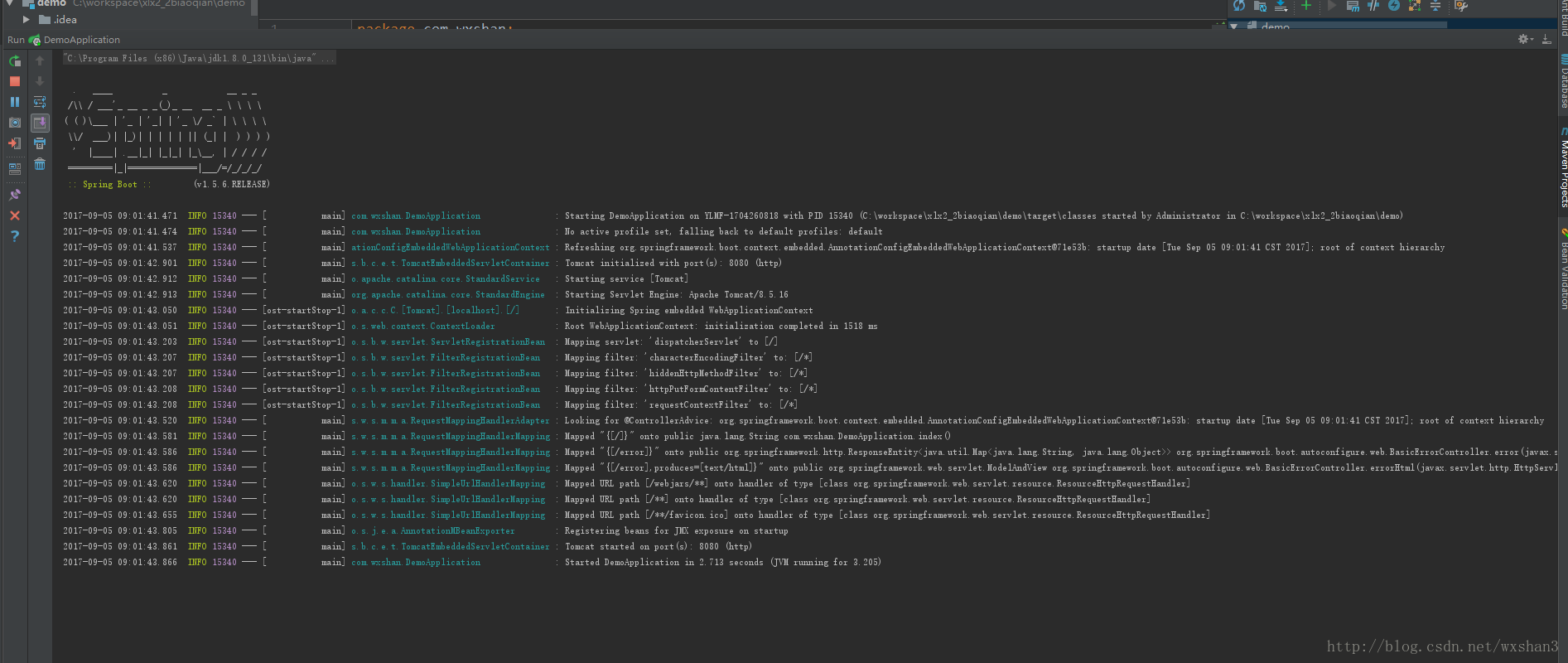Open the Database side tab
Viewport: 1568px width, 663px height.
pos(1563,82)
